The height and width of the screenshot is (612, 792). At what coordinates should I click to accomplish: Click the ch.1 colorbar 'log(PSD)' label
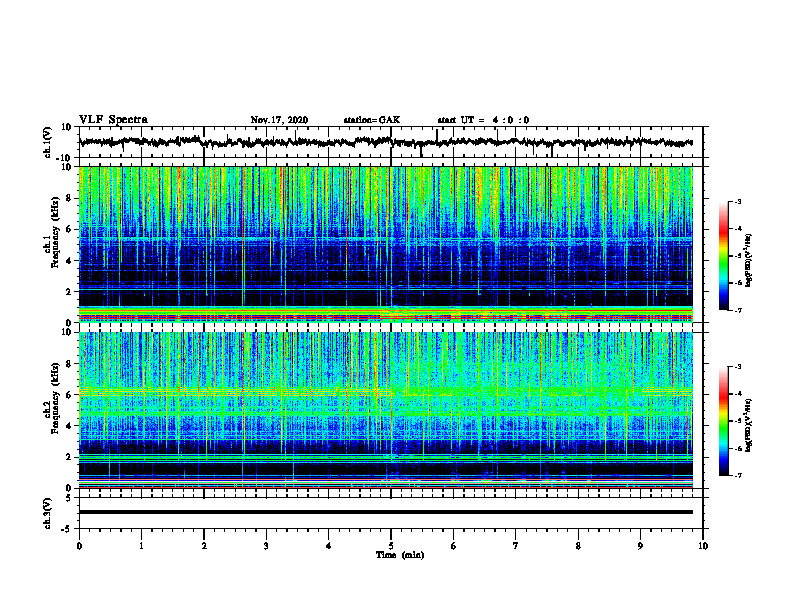tap(749, 261)
